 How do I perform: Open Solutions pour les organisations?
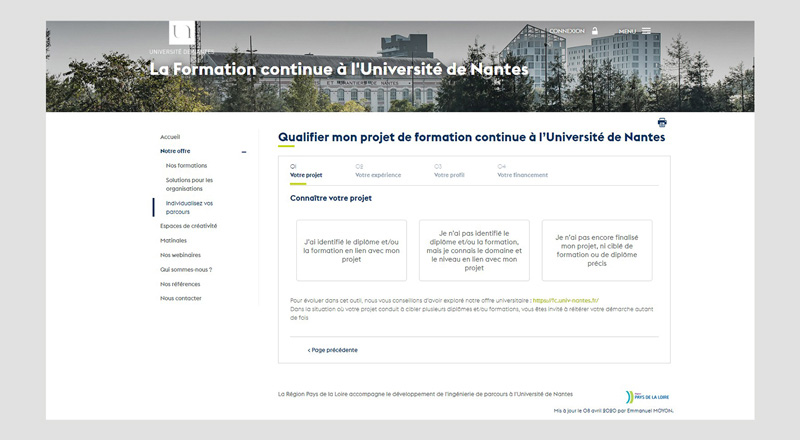coord(189,184)
